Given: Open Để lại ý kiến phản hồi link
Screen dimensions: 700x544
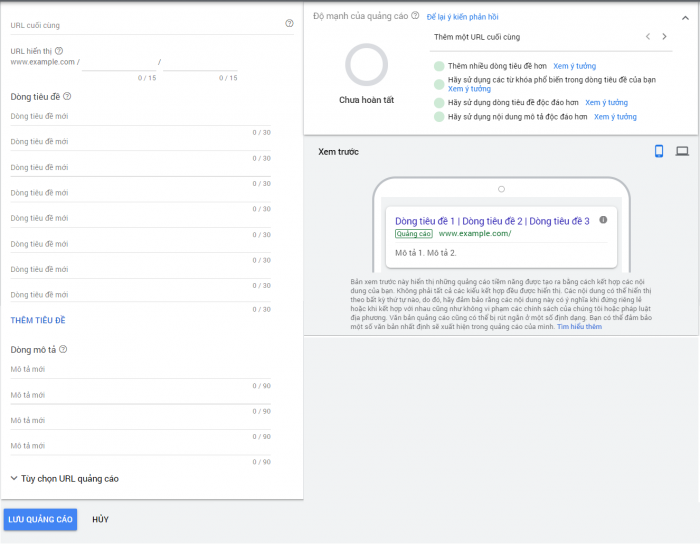Looking at the screenshot, I should (462, 17).
